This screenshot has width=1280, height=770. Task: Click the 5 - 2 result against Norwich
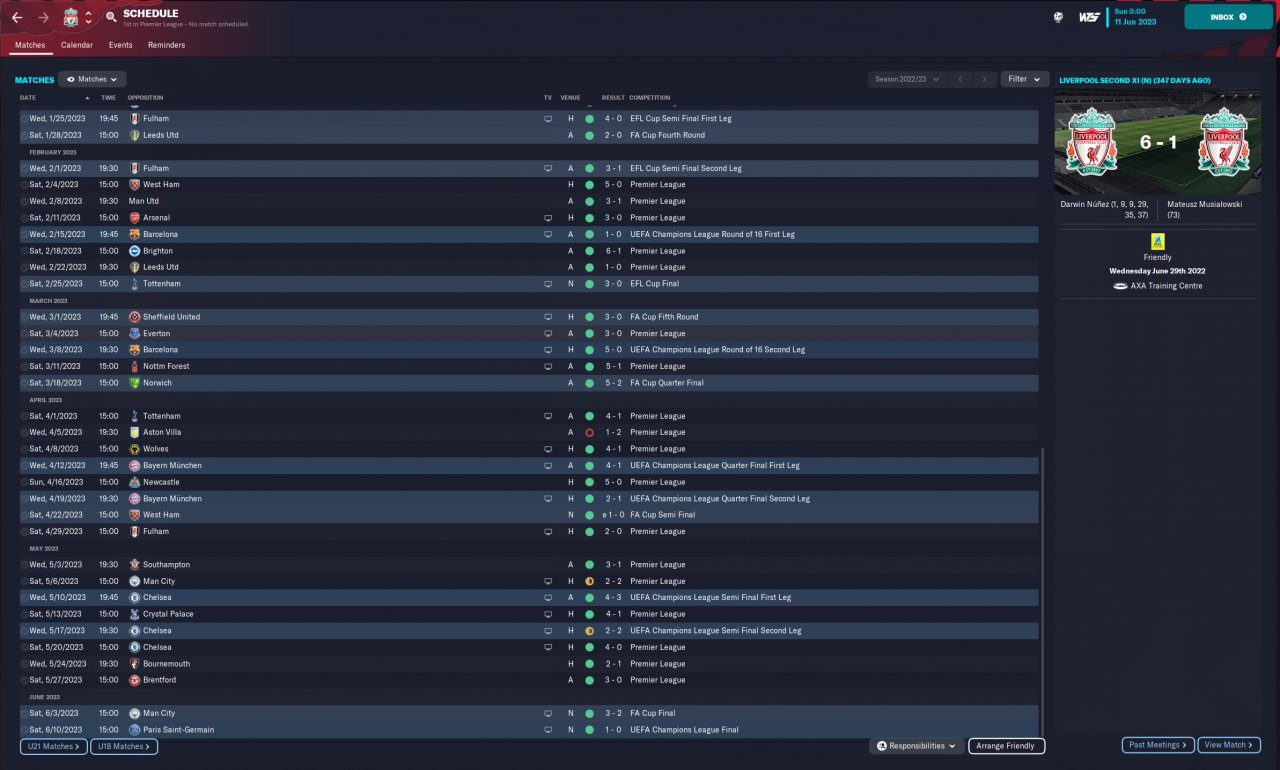pos(613,383)
